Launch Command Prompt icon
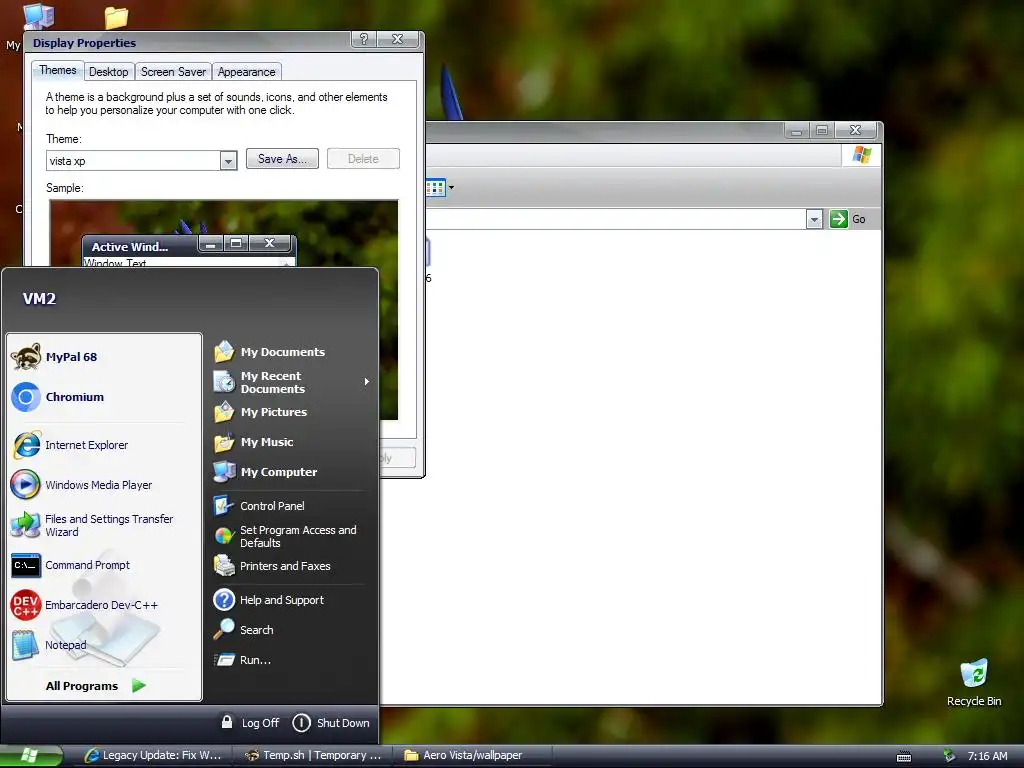The height and width of the screenshot is (768, 1024). 26,566
